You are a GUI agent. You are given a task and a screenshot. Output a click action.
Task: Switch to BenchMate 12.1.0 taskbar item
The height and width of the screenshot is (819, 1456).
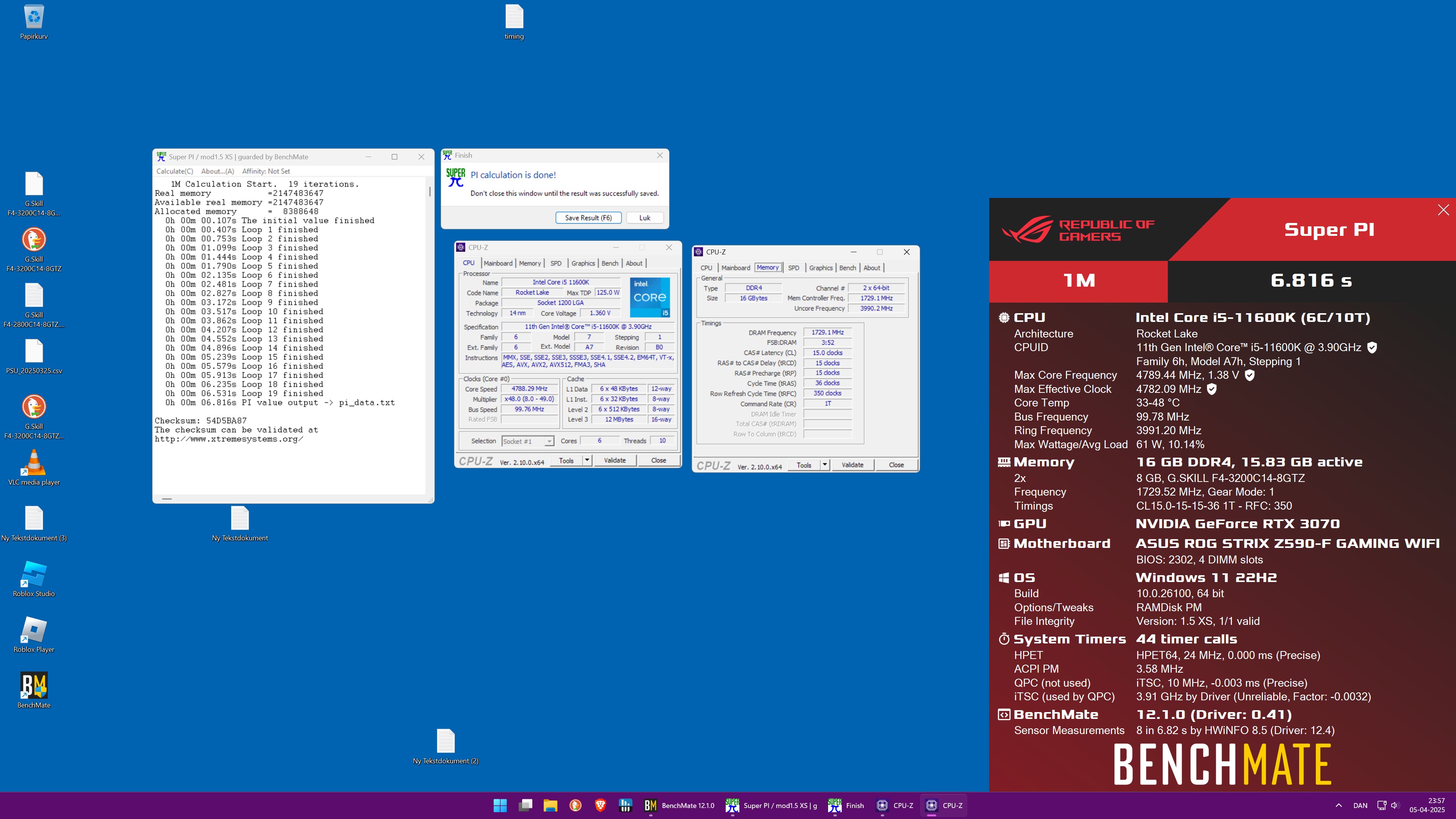pyautogui.click(x=679, y=805)
